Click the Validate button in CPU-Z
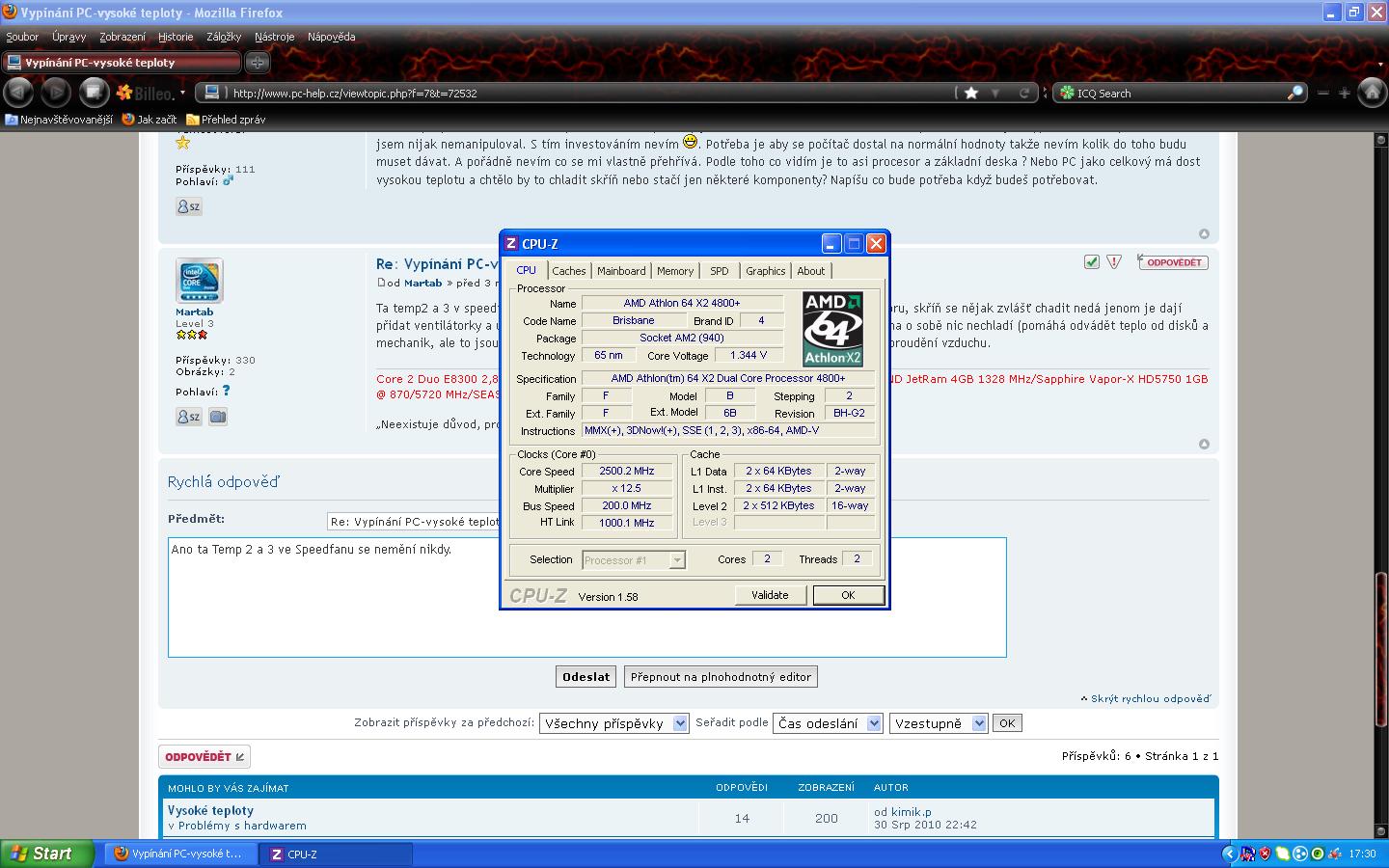The width and height of the screenshot is (1389, 868). (770, 595)
